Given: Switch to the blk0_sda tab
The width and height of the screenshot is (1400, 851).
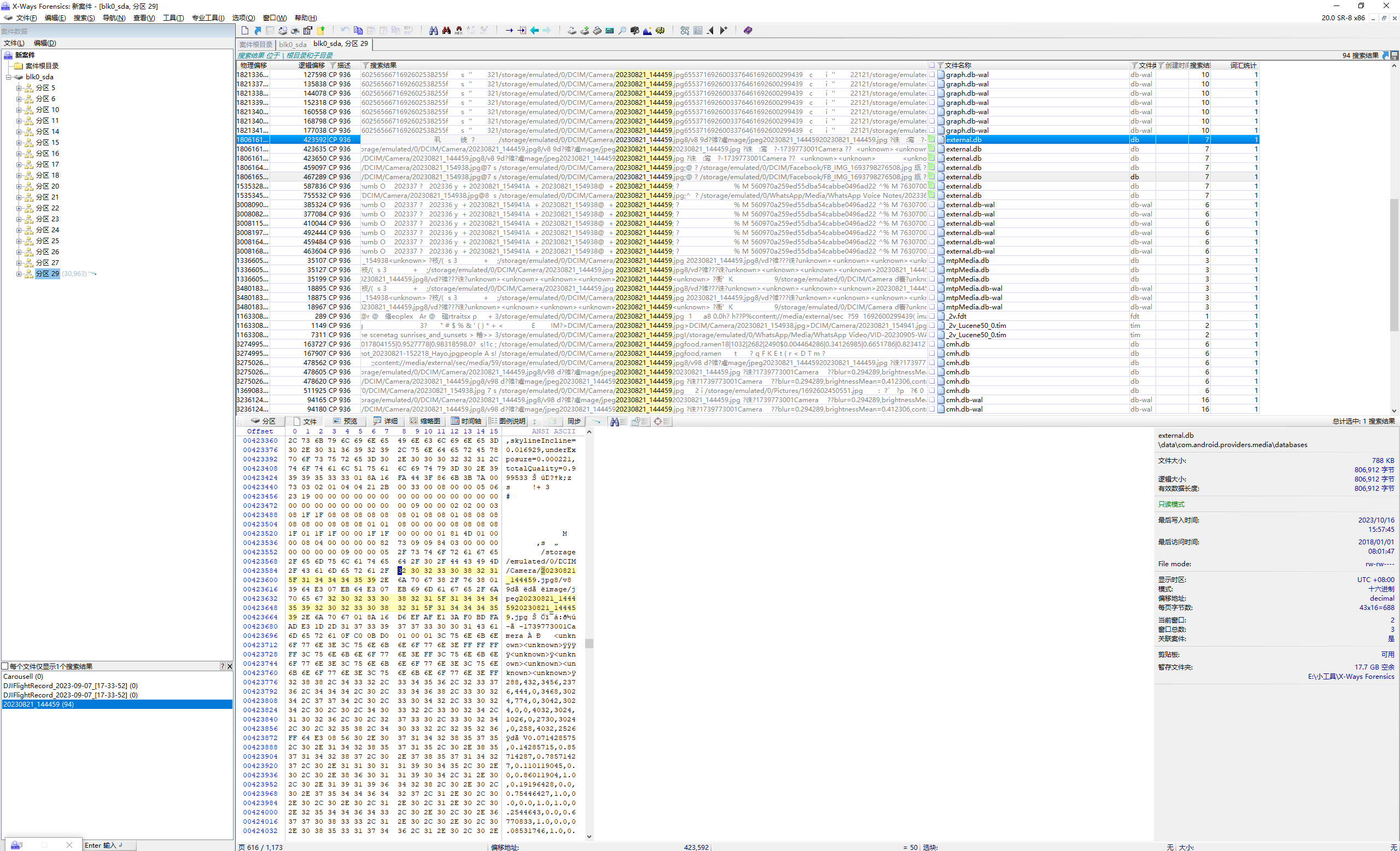Looking at the screenshot, I should pos(293,44).
